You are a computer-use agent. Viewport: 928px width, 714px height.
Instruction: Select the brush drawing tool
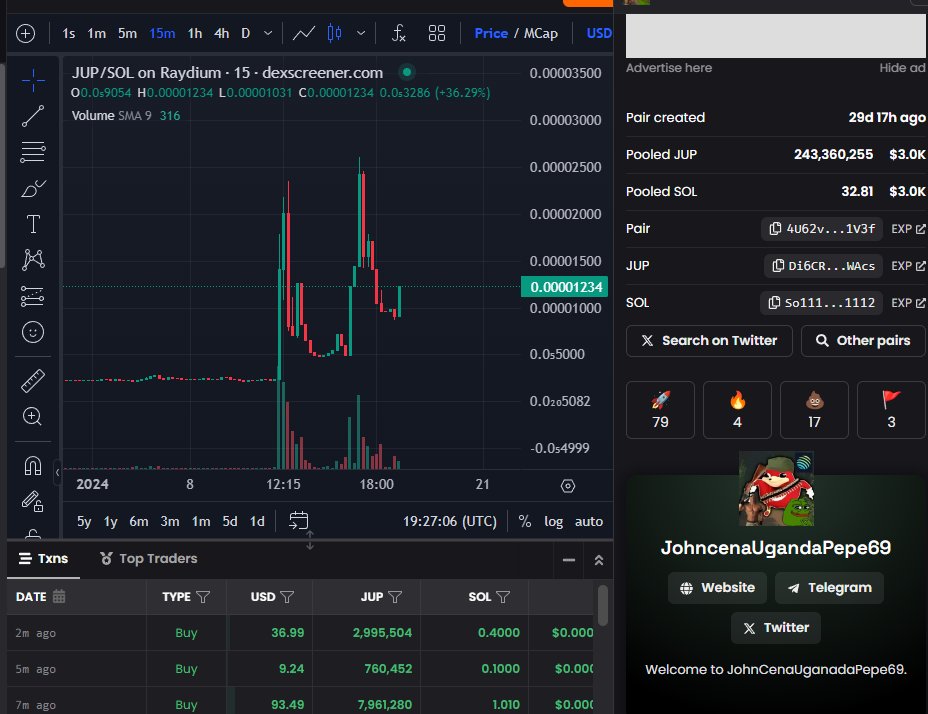click(33, 188)
